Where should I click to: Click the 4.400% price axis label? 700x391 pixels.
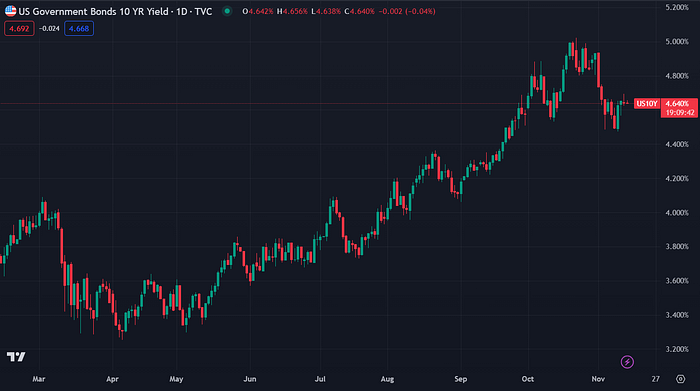tap(677, 145)
